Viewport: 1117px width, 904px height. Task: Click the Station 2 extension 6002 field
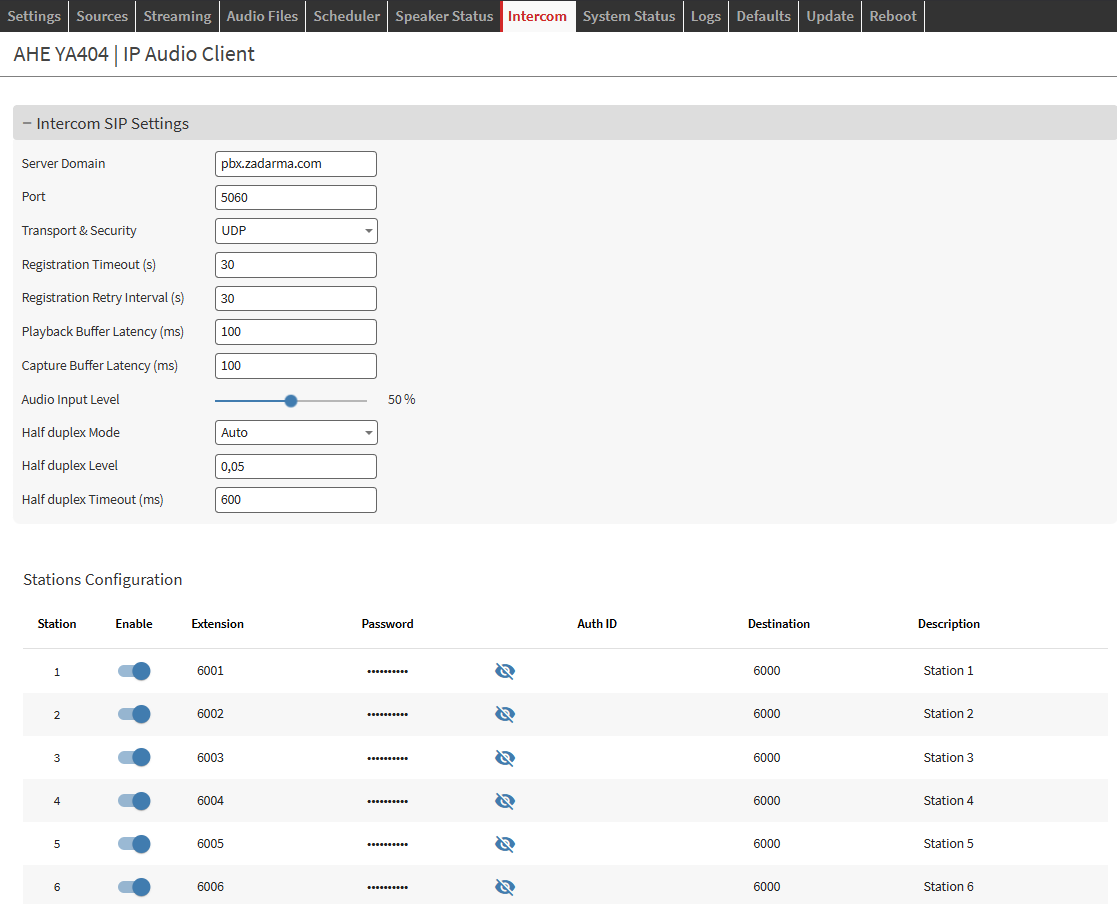[211, 714]
